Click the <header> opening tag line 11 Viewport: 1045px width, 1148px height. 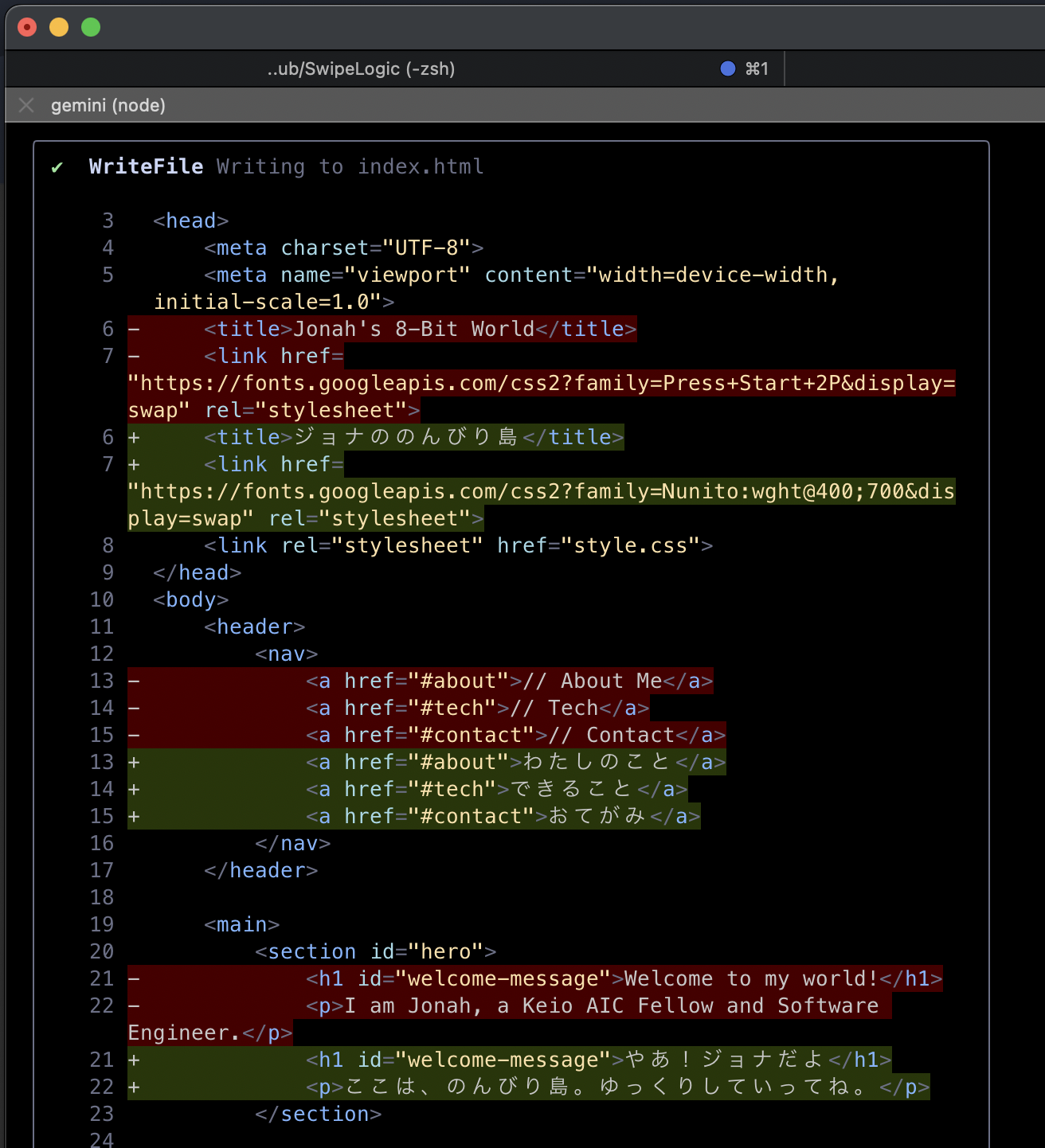[x=255, y=627]
